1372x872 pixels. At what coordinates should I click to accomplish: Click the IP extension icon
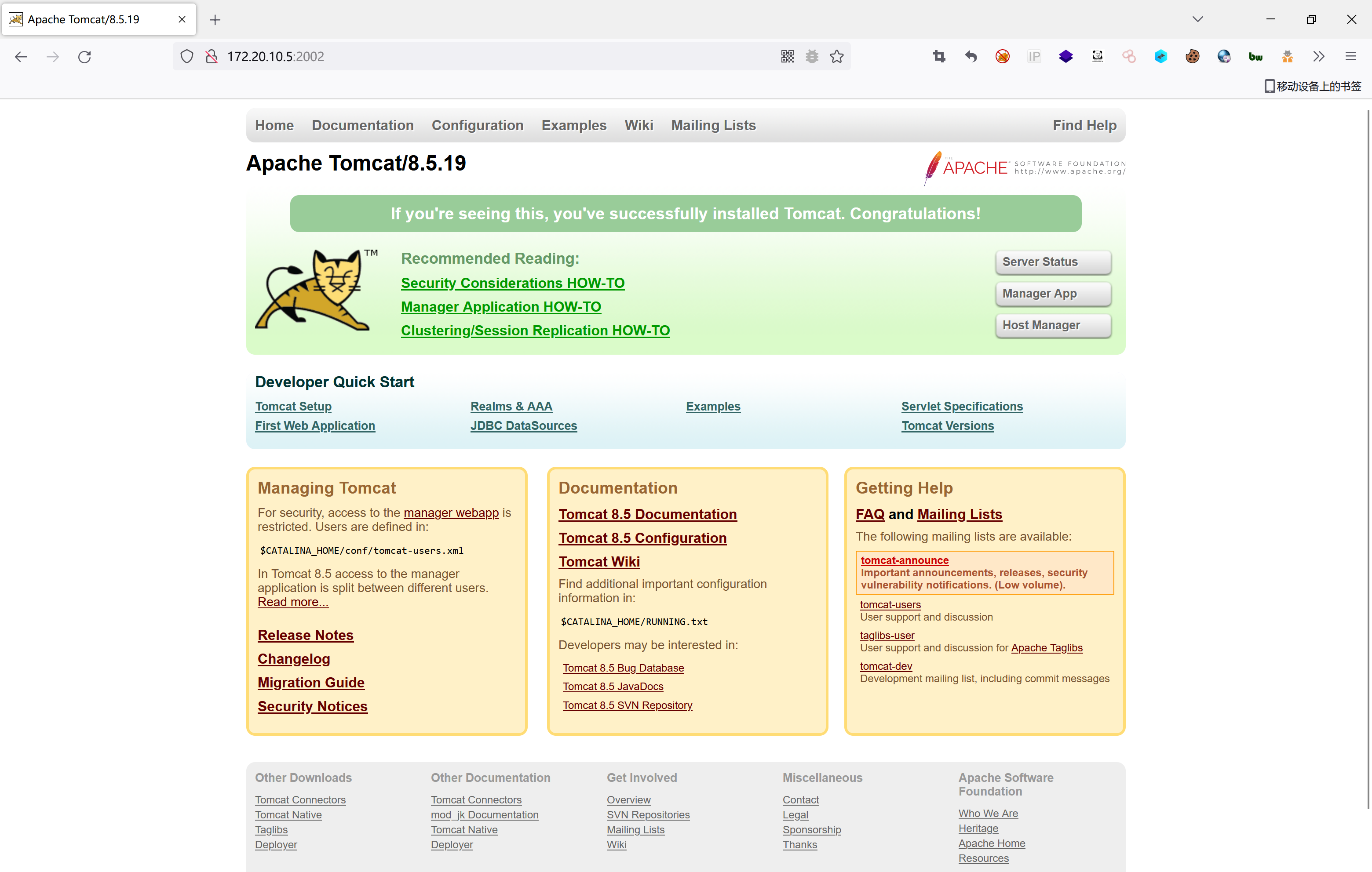[1034, 56]
